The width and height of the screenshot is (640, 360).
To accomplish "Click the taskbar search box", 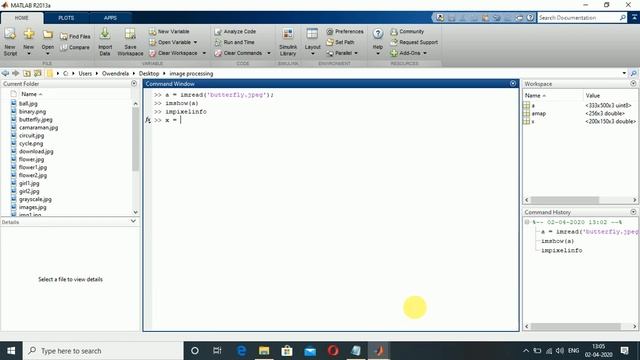I will point(103,351).
